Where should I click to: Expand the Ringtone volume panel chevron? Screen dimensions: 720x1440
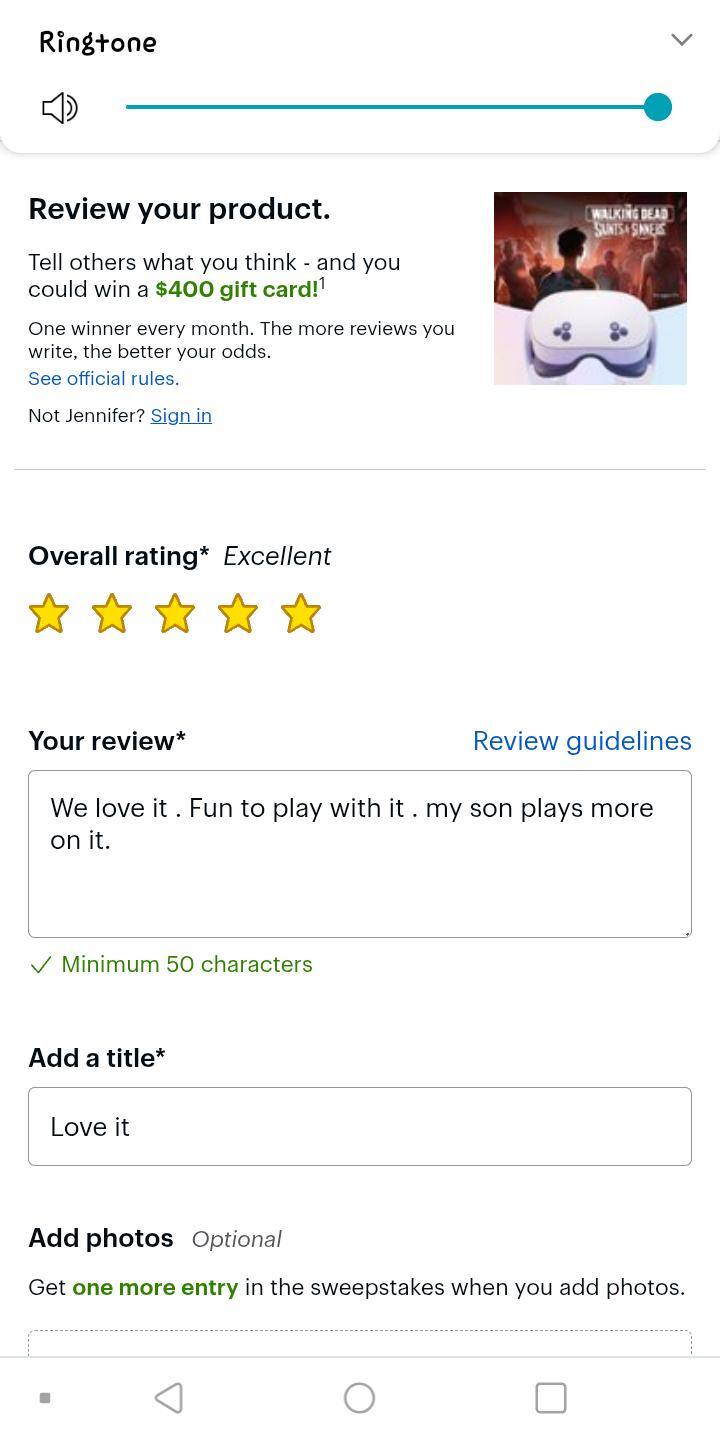click(x=681, y=40)
